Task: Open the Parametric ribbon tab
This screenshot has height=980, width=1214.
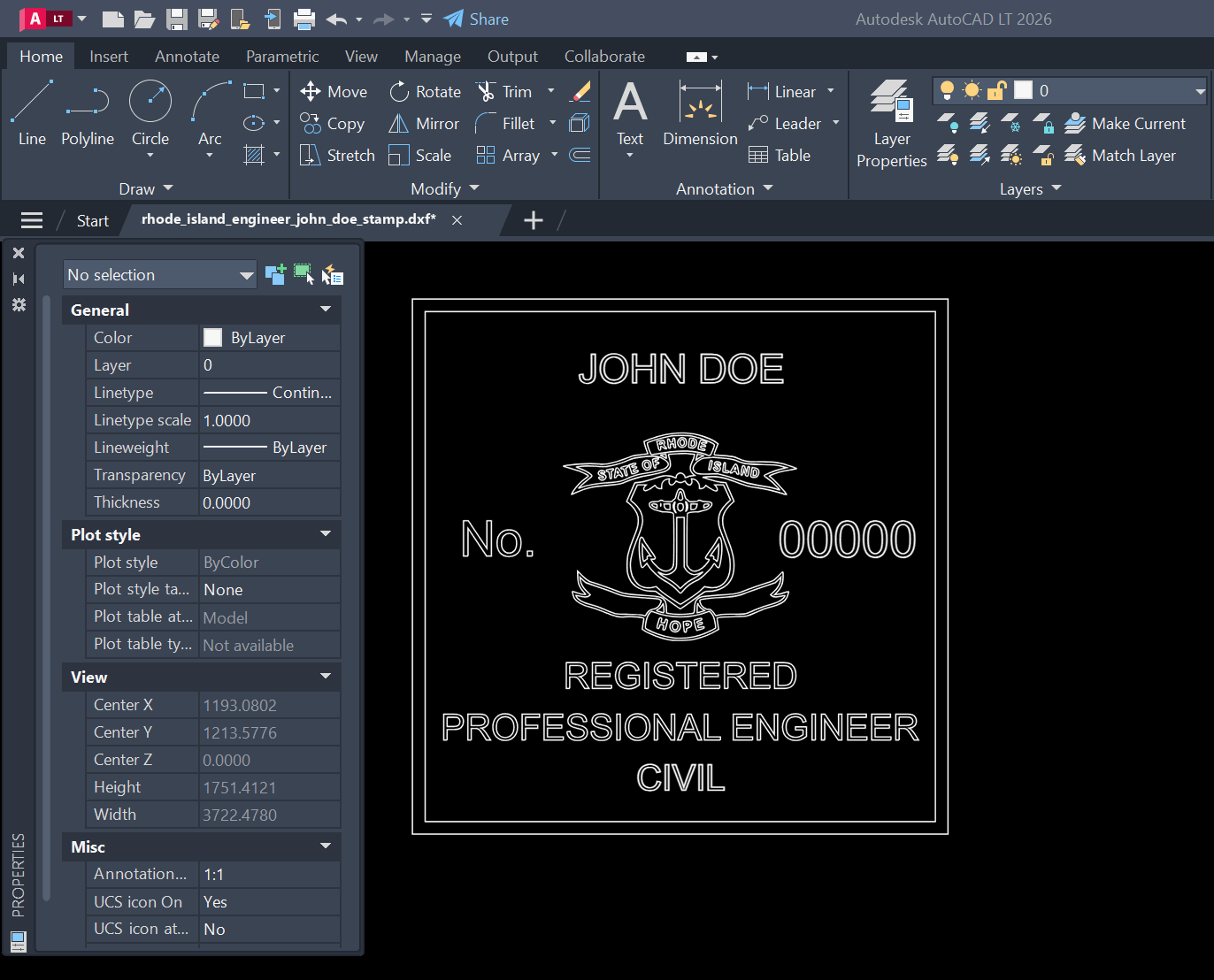Action: 282,56
